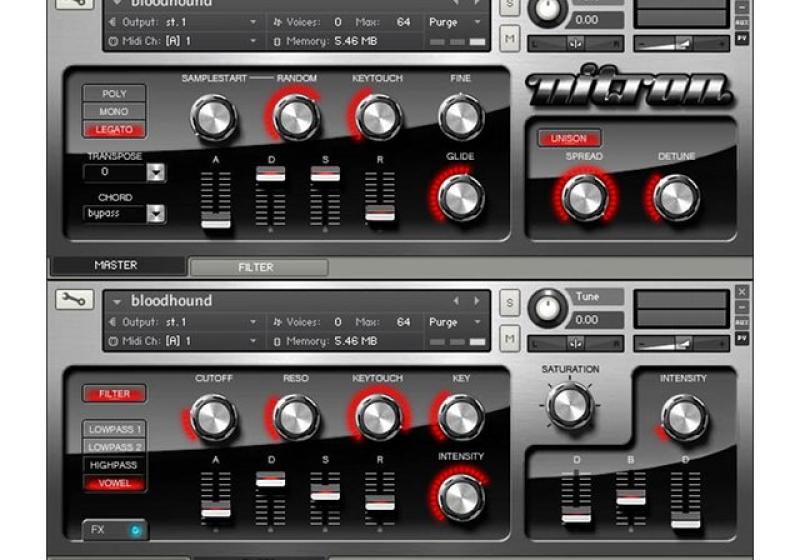Viewport: 800px width, 560px height.
Task: Select VOWEL filter type
Action: click(x=114, y=483)
